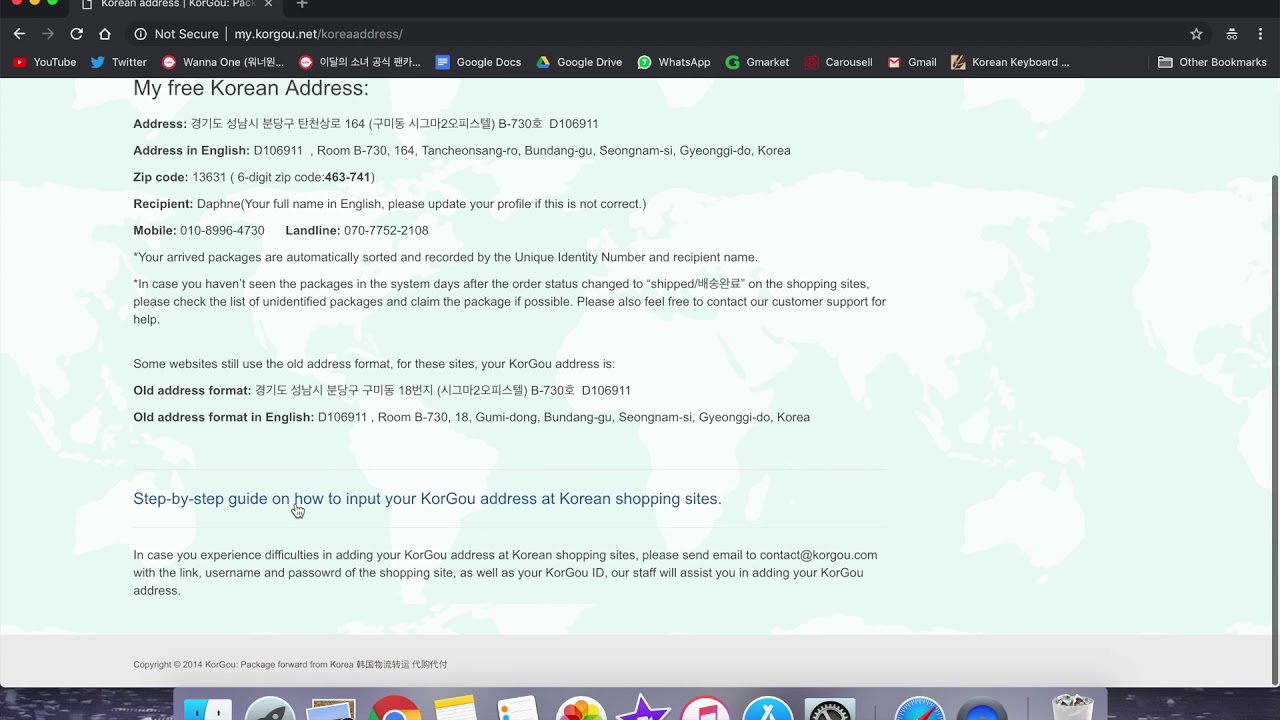Open the Gmail bookmark
This screenshot has height=720, width=1280.
pyautogui.click(x=912, y=62)
